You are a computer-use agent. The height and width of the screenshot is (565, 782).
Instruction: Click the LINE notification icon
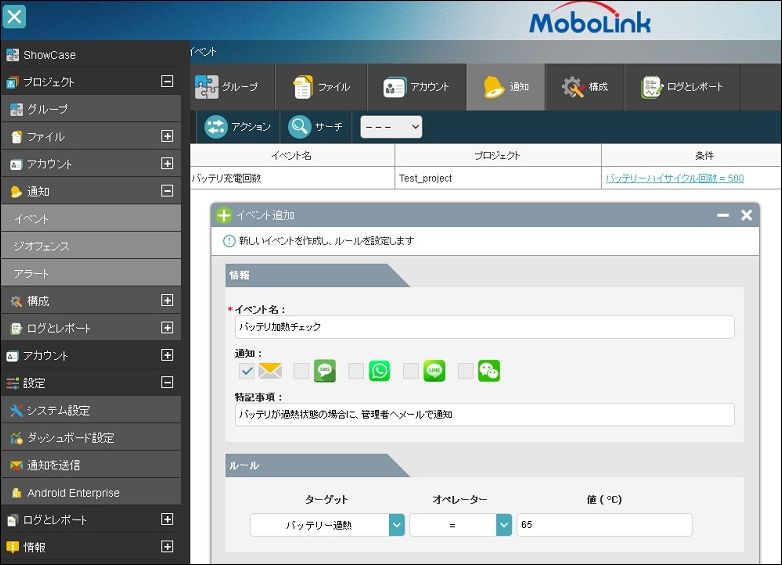(434, 371)
